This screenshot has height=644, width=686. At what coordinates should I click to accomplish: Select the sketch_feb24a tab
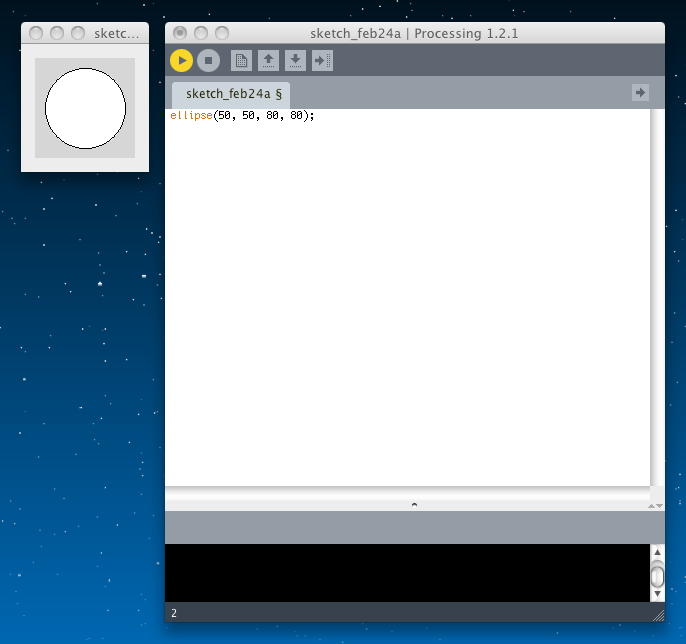(233, 94)
